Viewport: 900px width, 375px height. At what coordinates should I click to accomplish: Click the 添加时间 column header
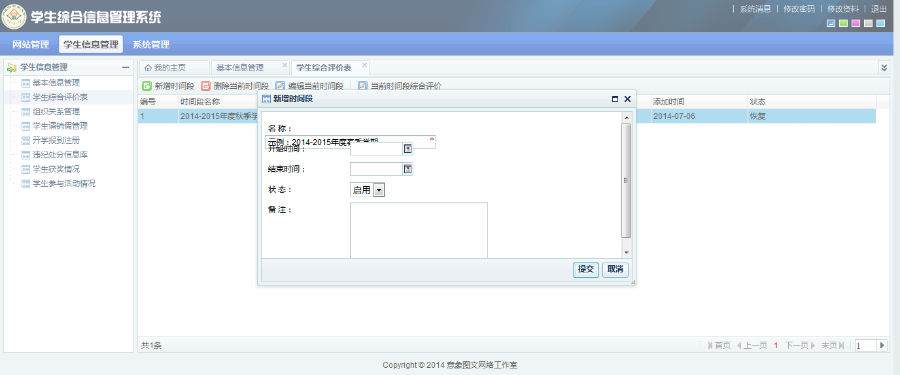pos(698,102)
